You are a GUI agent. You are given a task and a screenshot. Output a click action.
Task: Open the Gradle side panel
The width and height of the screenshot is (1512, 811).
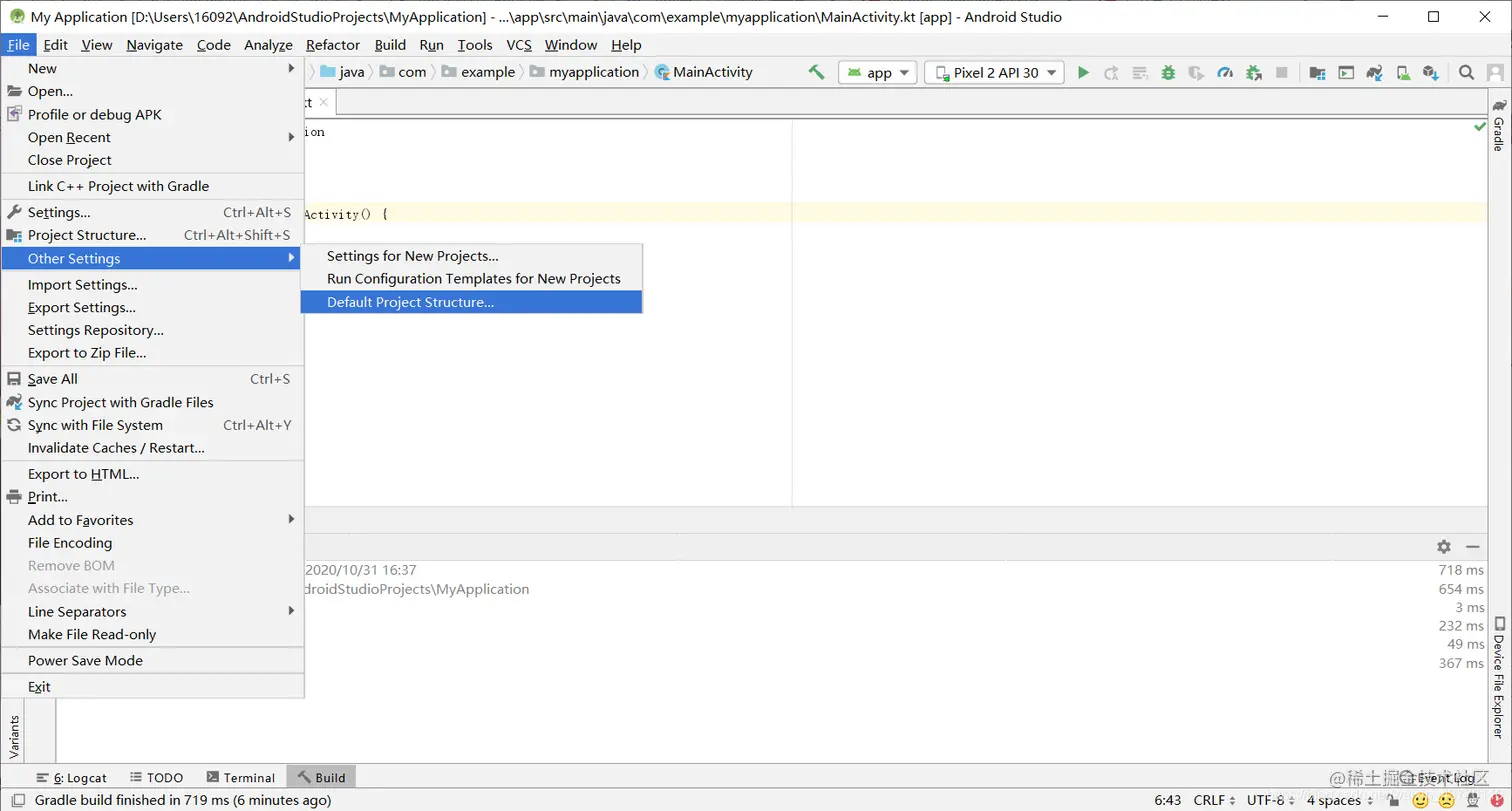pyautogui.click(x=1499, y=125)
